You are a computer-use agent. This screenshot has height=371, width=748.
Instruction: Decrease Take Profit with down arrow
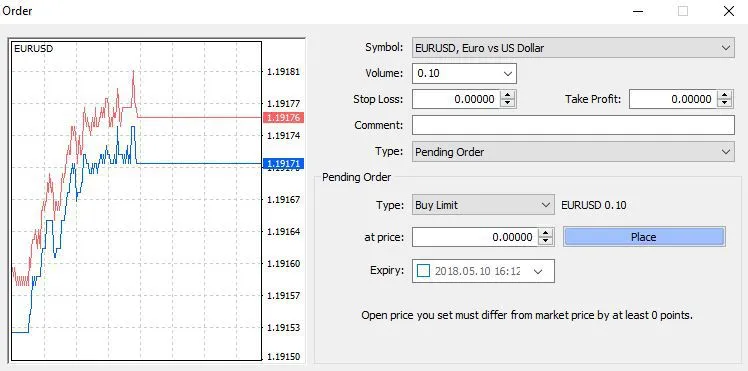[725, 103]
